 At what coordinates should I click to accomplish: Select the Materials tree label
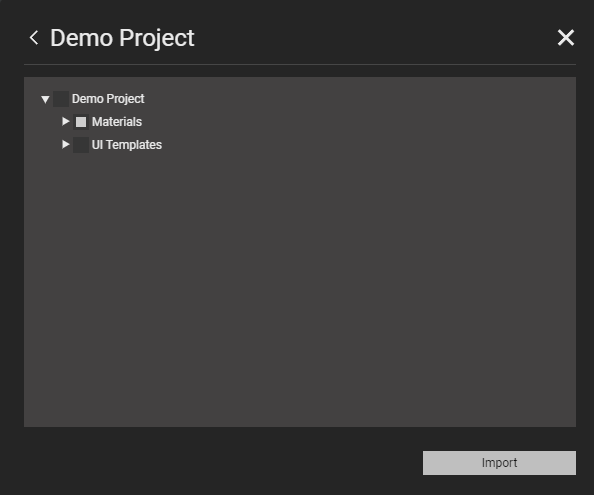coord(117,122)
